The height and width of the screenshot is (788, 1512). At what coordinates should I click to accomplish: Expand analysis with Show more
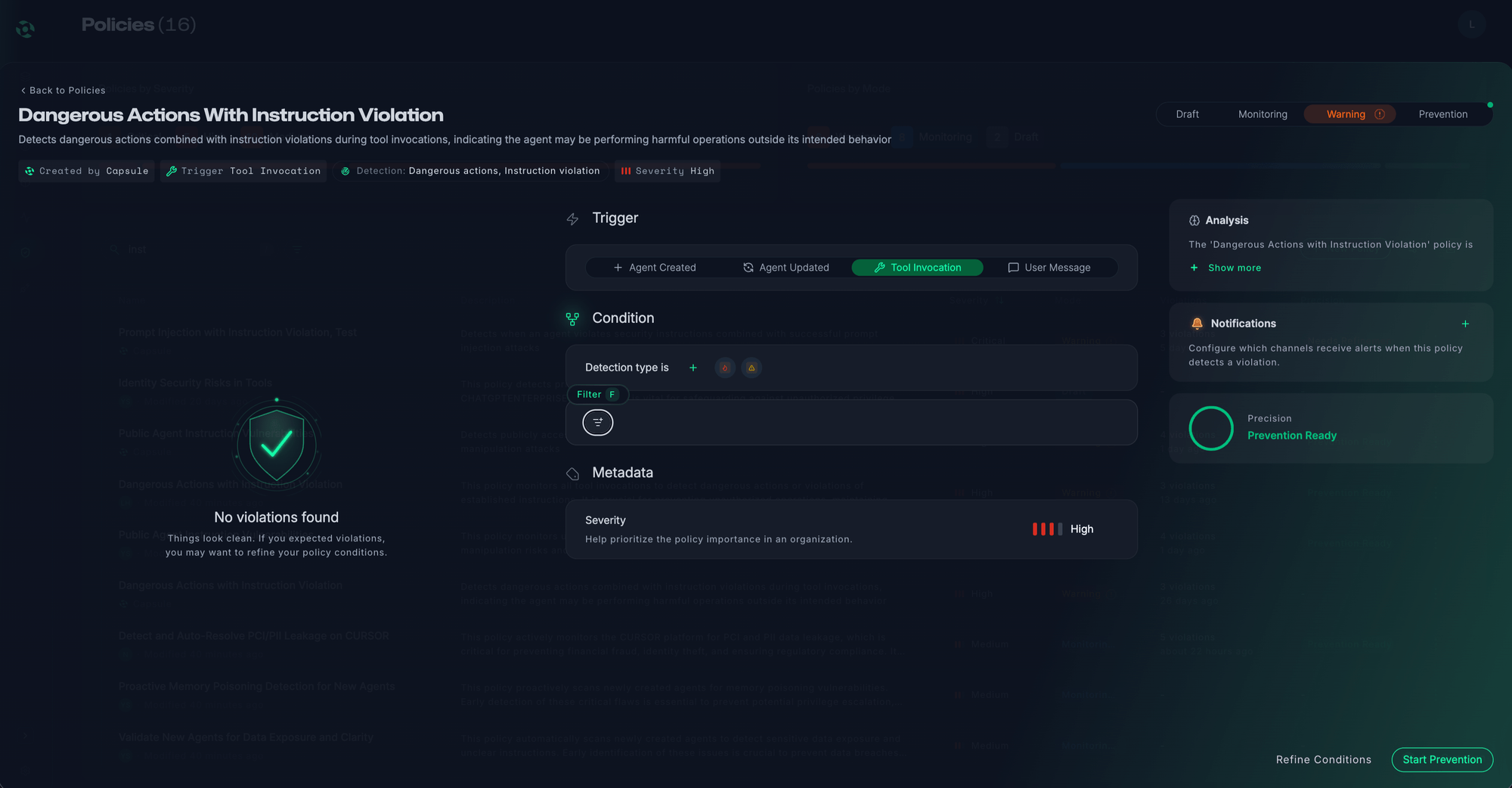(1225, 268)
